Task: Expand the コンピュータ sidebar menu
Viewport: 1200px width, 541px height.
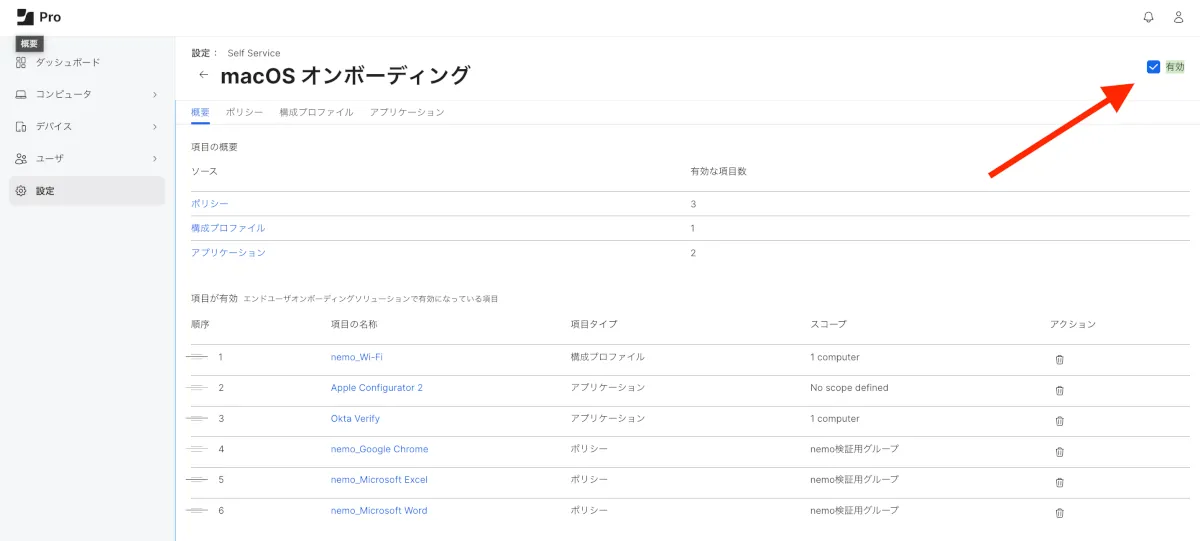Action: click(x=87, y=94)
